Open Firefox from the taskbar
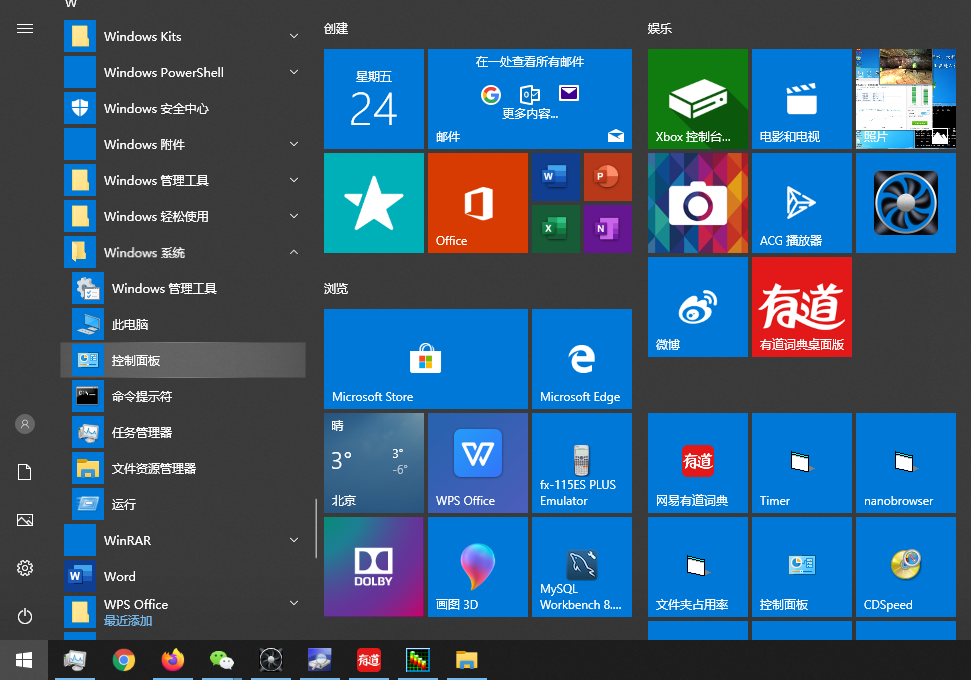971x680 pixels. [173, 660]
